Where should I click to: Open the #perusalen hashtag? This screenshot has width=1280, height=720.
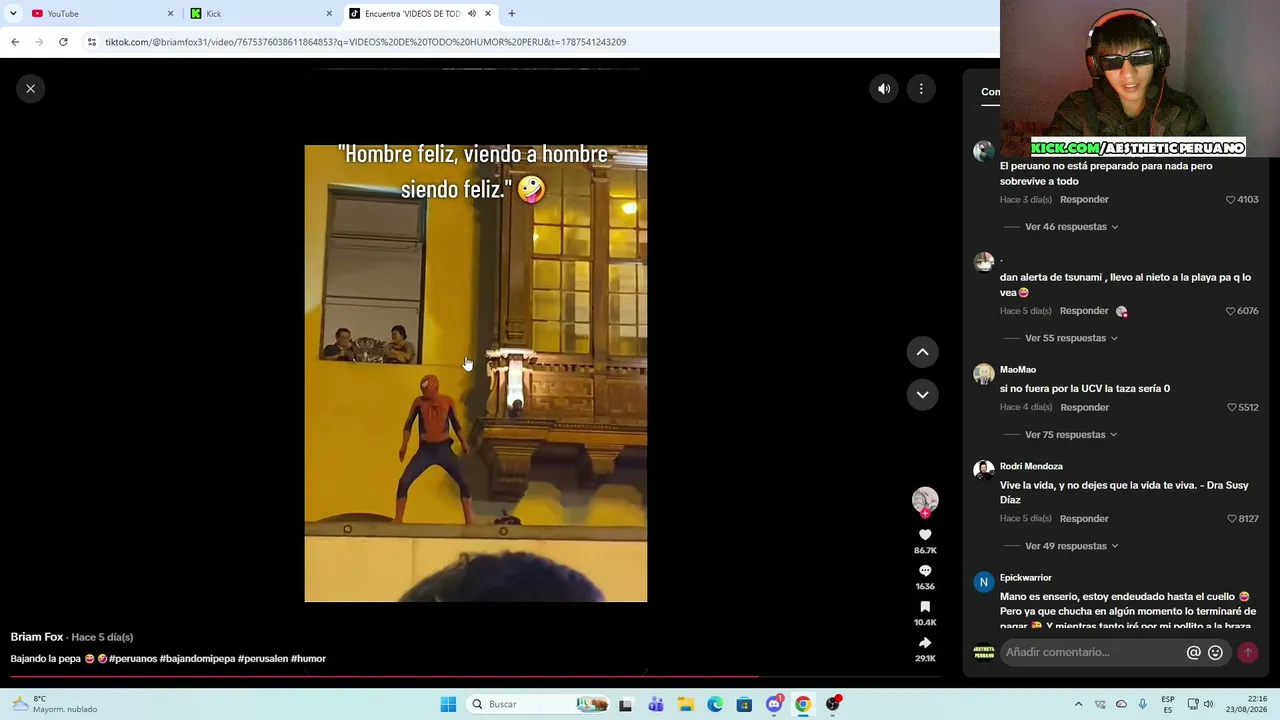(263, 659)
